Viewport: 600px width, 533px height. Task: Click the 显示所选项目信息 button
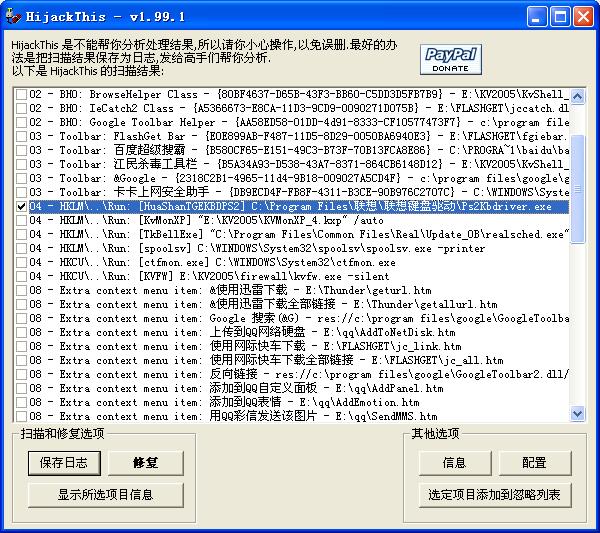tap(106, 495)
